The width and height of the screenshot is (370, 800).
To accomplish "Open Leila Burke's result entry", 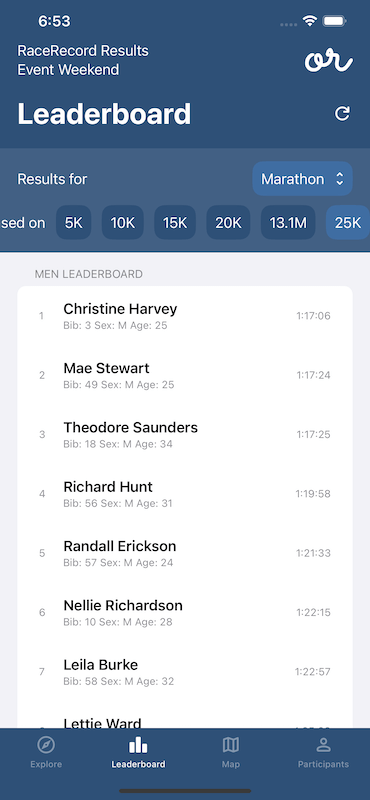I will click(185, 672).
